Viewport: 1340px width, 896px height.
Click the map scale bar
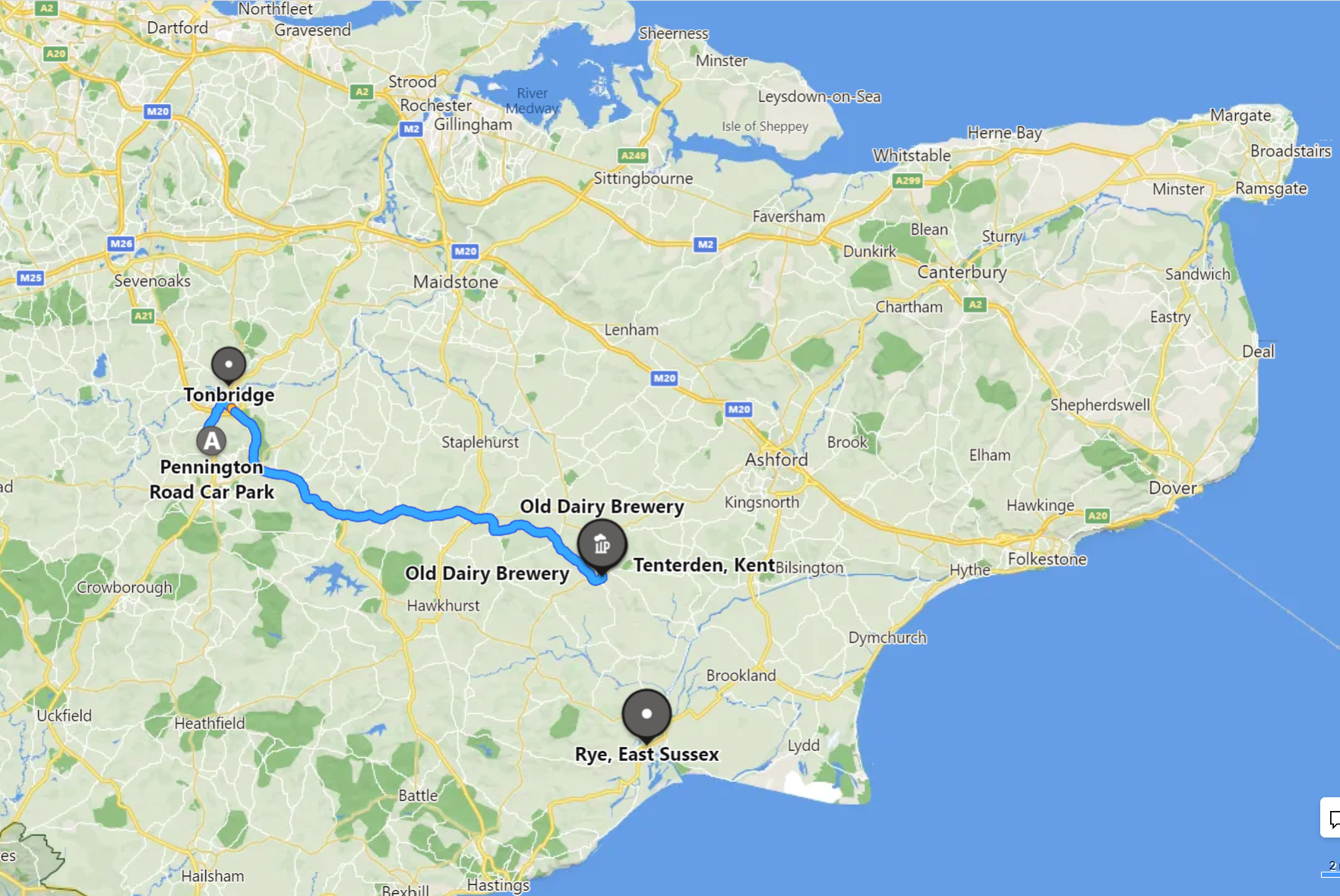click(1331, 869)
